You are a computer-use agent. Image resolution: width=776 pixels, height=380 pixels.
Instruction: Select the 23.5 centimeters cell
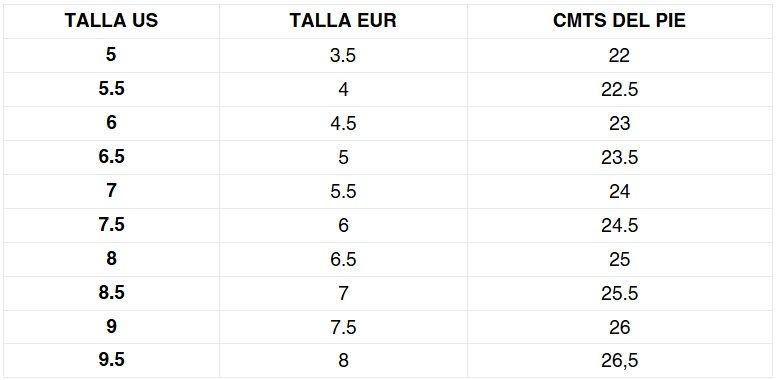point(619,157)
